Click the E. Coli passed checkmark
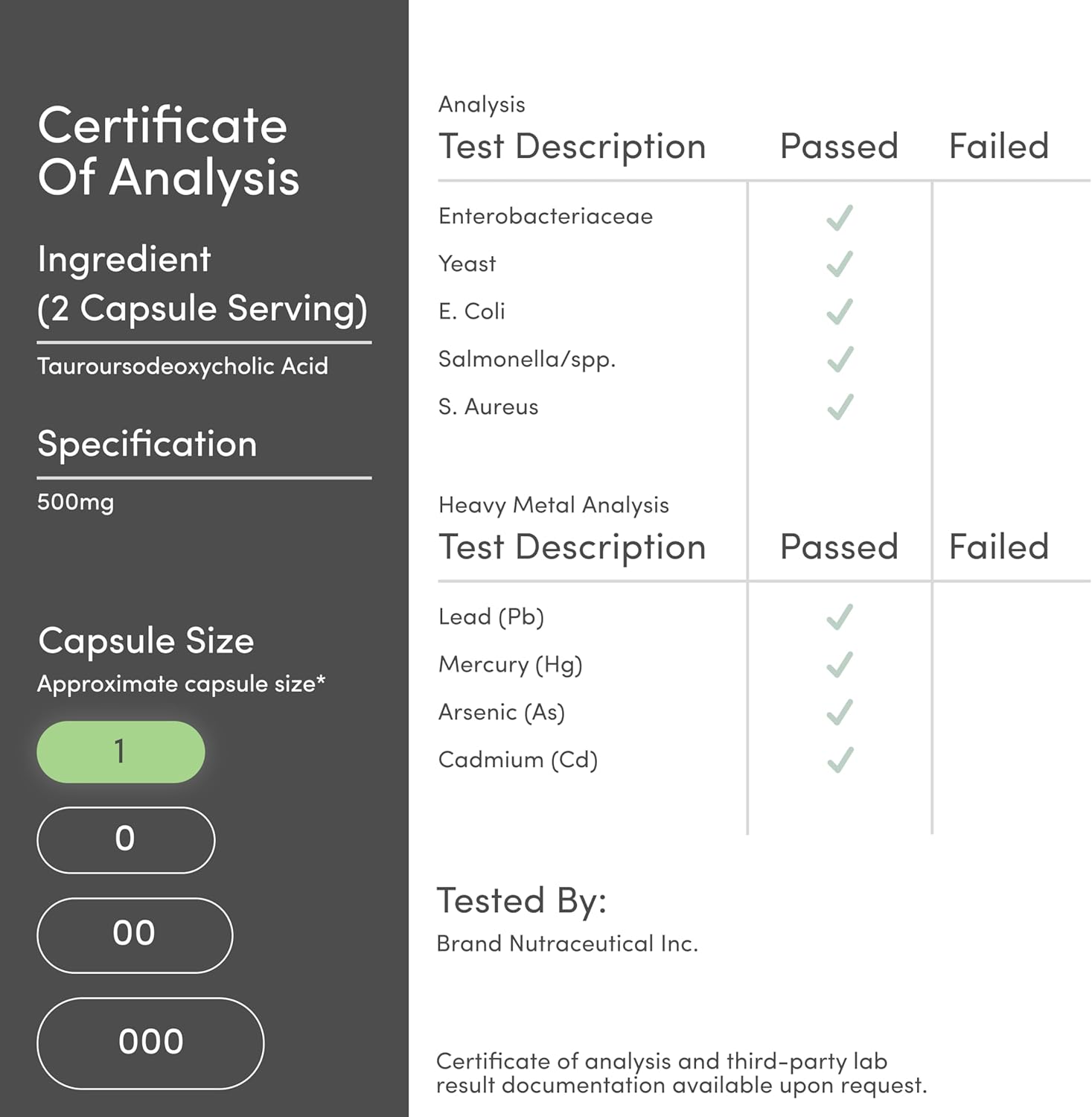Image resolution: width=1092 pixels, height=1117 pixels. pyautogui.click(x=840, y=312)
